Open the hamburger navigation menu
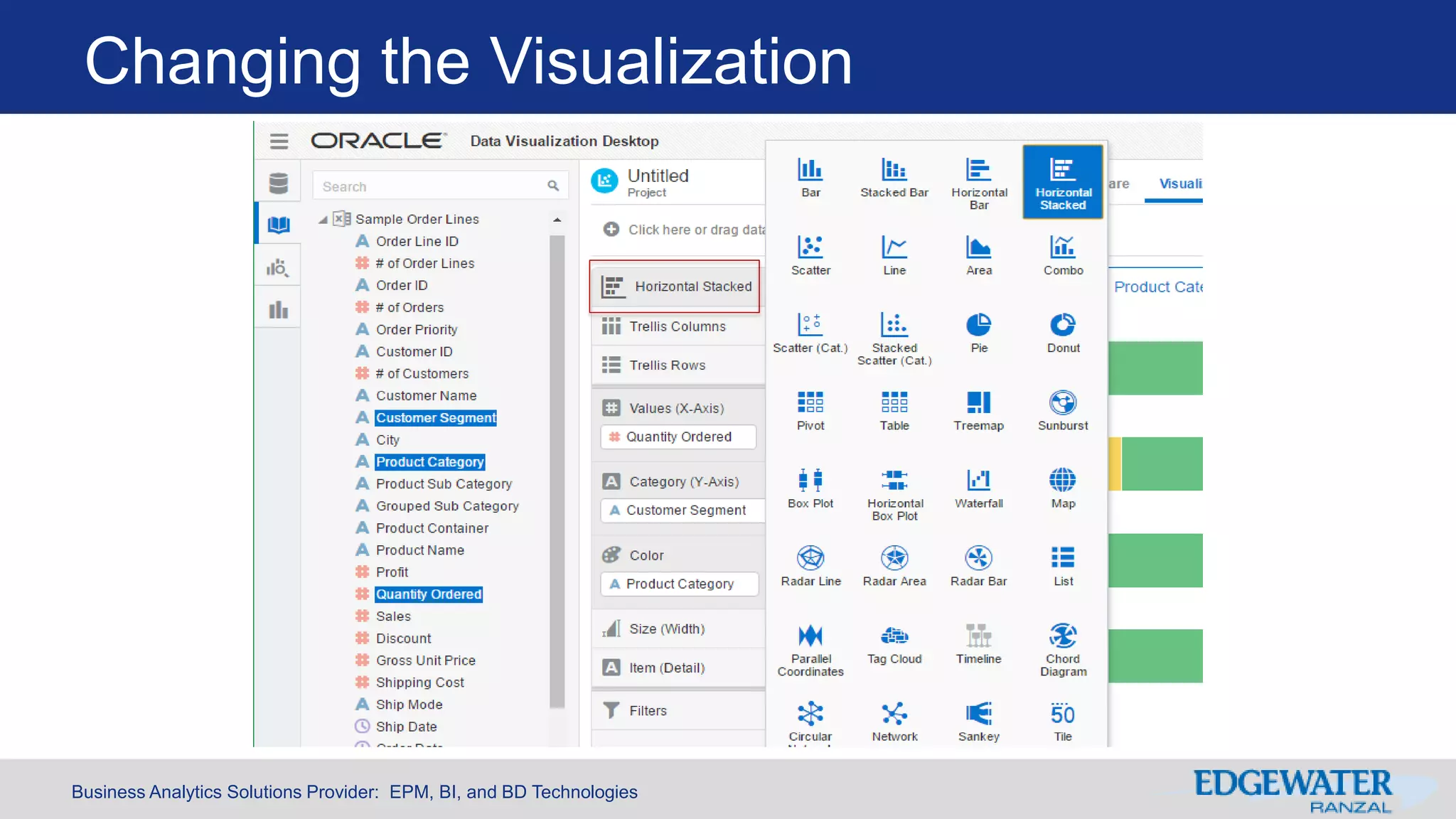Viewport: 1456px width, 819px height. click(x=279, y=141)
